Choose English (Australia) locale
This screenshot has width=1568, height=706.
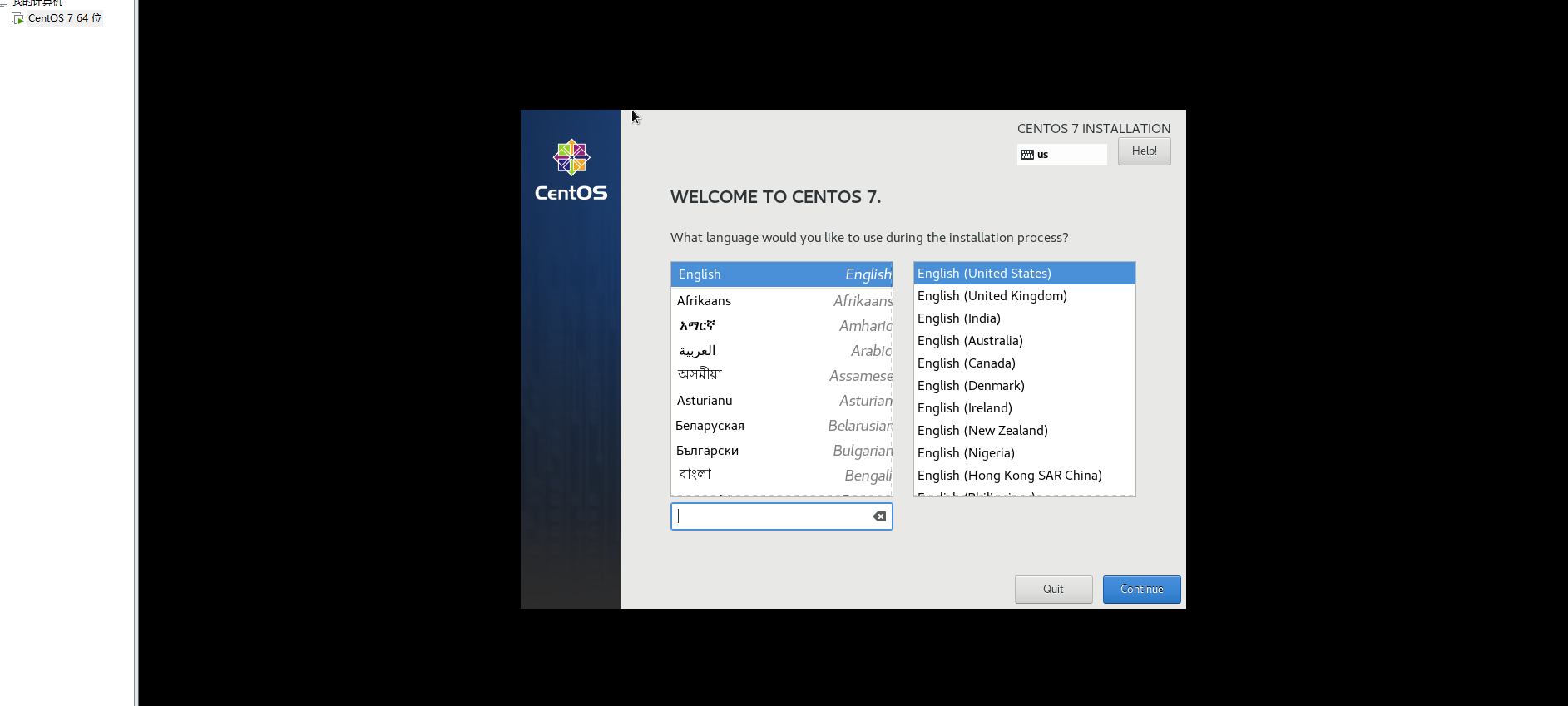[1024, 341]
